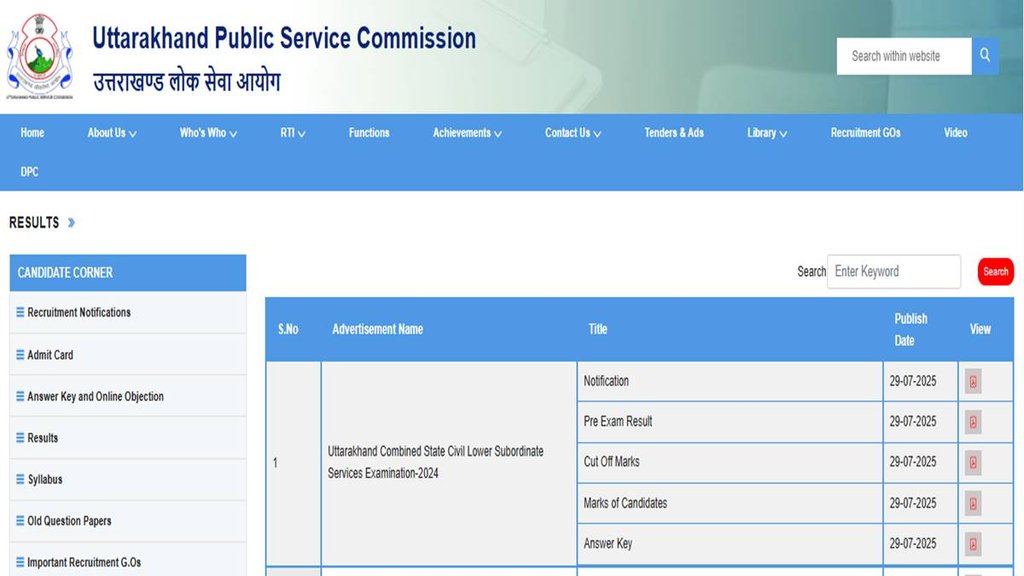Click the Search within website field
The width and height of the screenshot is (1024, 576).
tap(904, 56)
